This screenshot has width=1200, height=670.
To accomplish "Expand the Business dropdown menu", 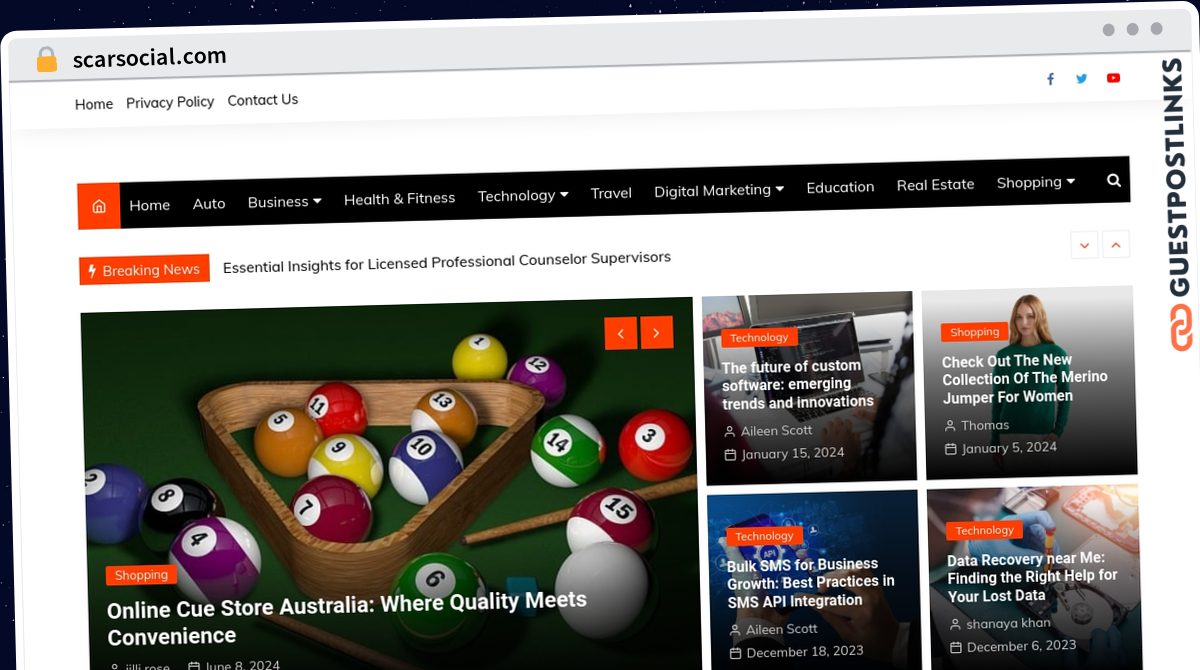I will pyautogui.click(x=285, y=201).
